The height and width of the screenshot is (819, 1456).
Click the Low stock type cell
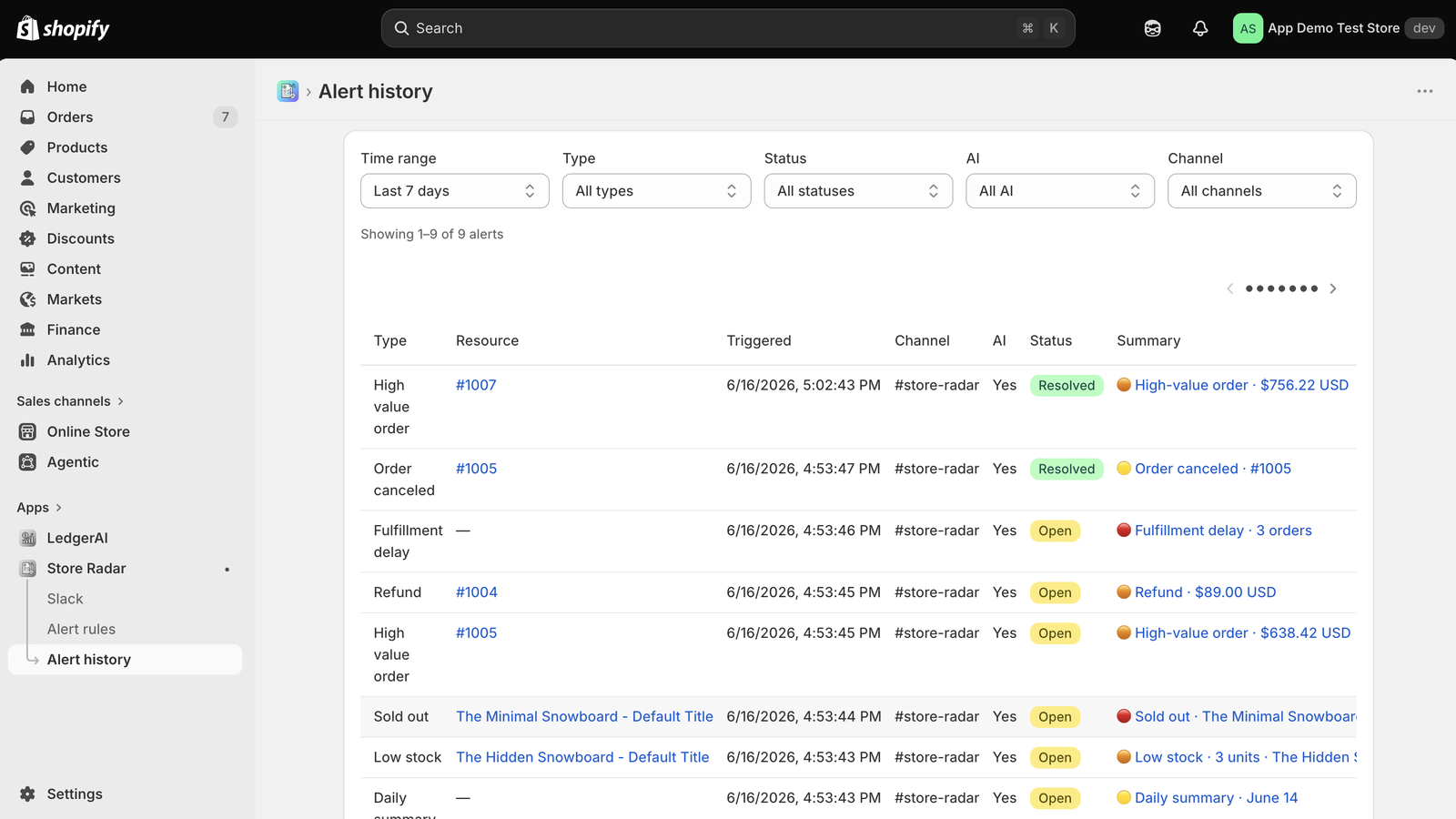tap(408, 757)
